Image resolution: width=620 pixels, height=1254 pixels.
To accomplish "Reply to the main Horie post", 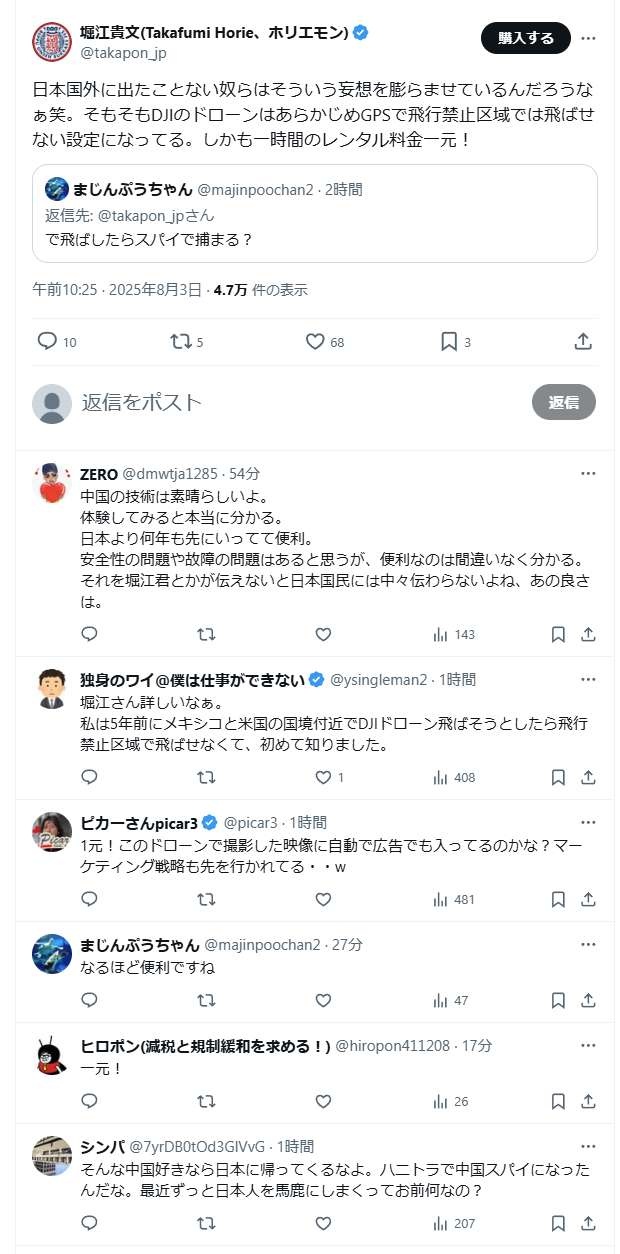I will (x=47, y=342).
